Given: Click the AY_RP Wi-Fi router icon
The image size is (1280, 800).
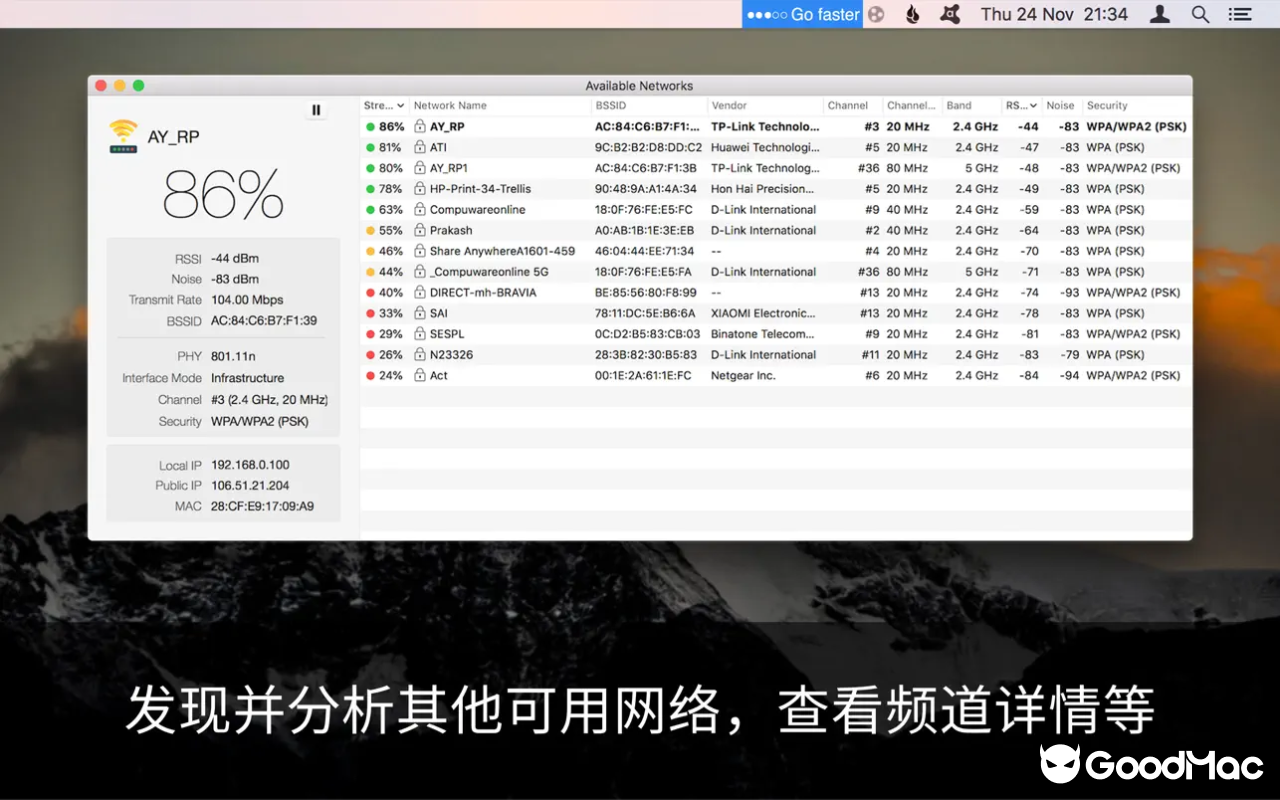Looking at the screenshot, I should pyautogui.click(x=124, y=136).
